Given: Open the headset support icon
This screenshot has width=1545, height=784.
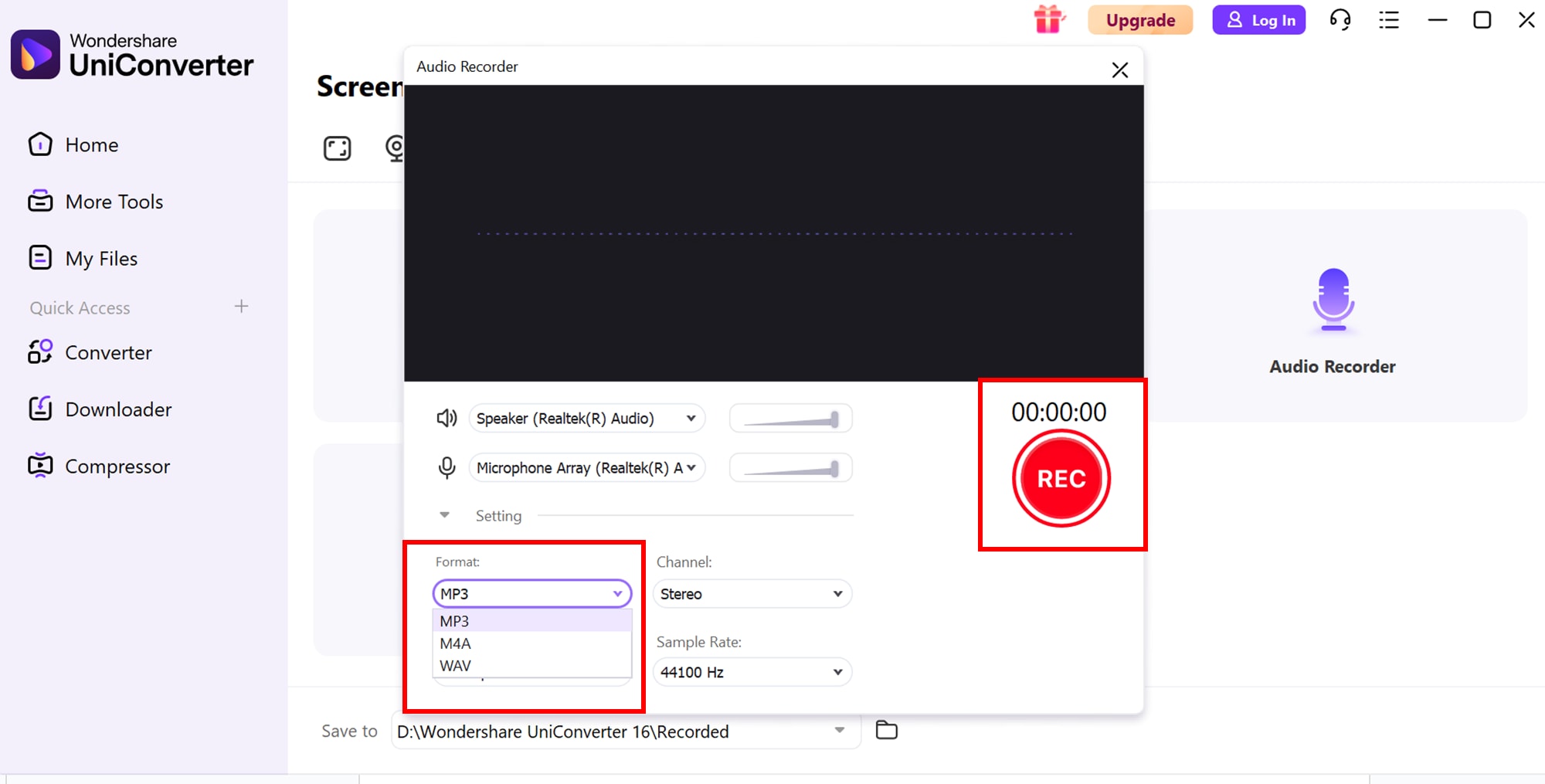Looking at the screenshot, I should click(1340, 20).
